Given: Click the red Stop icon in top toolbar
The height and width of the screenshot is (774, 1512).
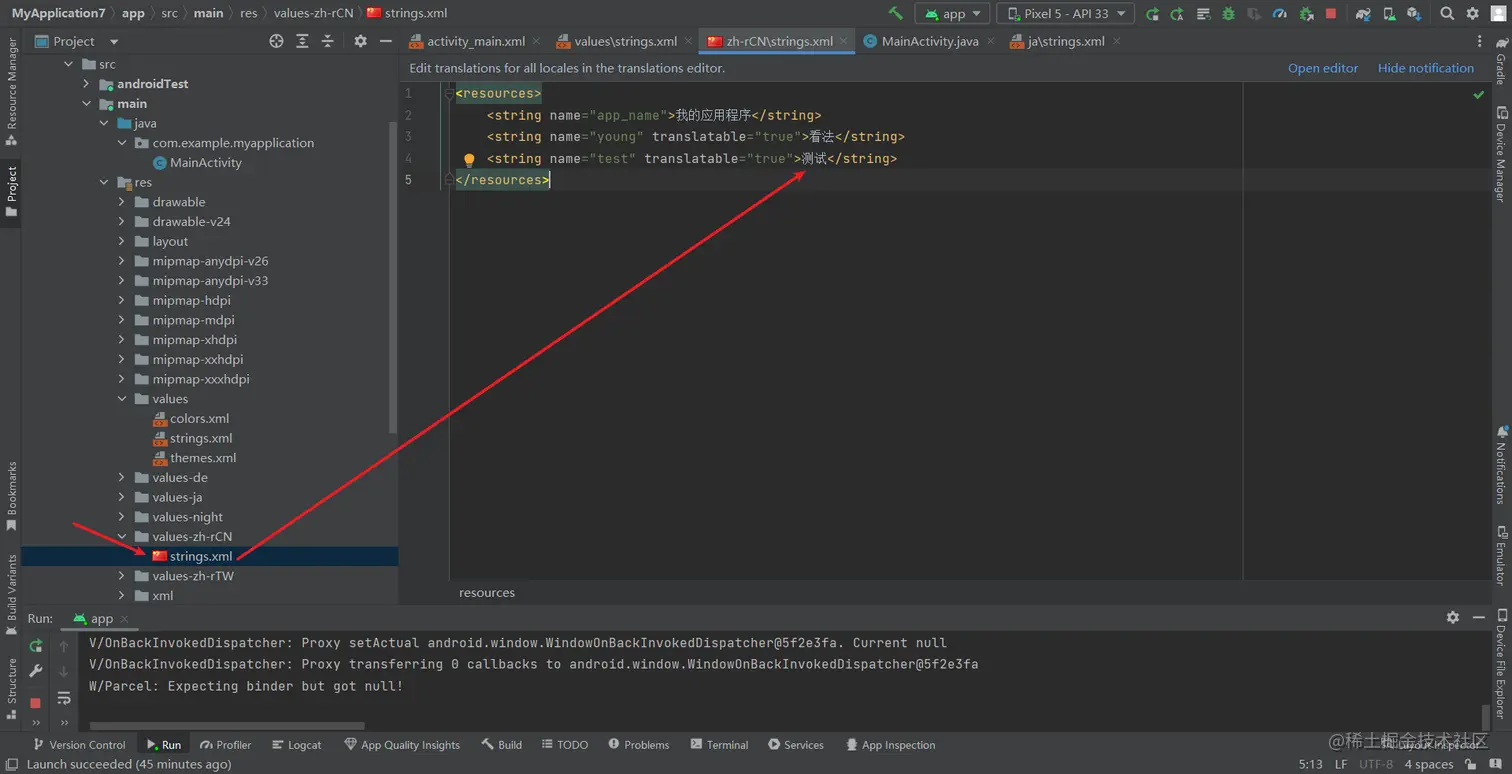Looking at the screenshot, I should (x=1331, y=13).
